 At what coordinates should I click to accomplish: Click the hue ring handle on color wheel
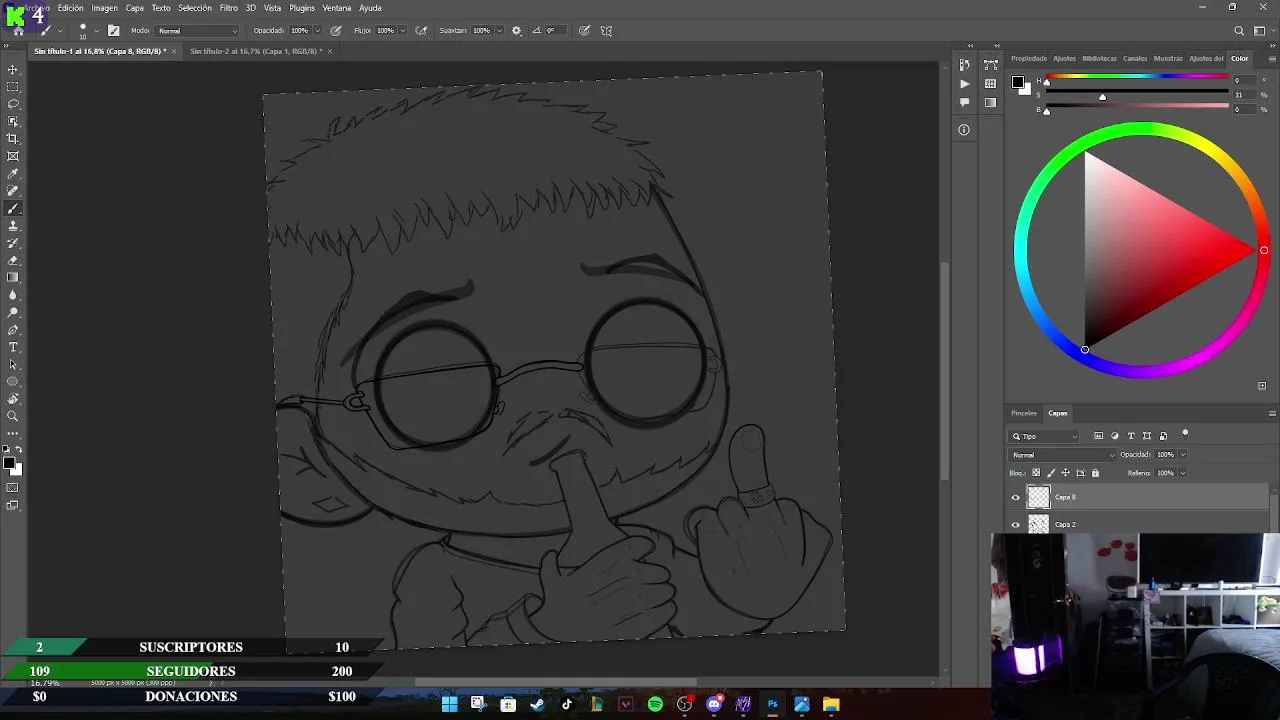coord(1264,251)
